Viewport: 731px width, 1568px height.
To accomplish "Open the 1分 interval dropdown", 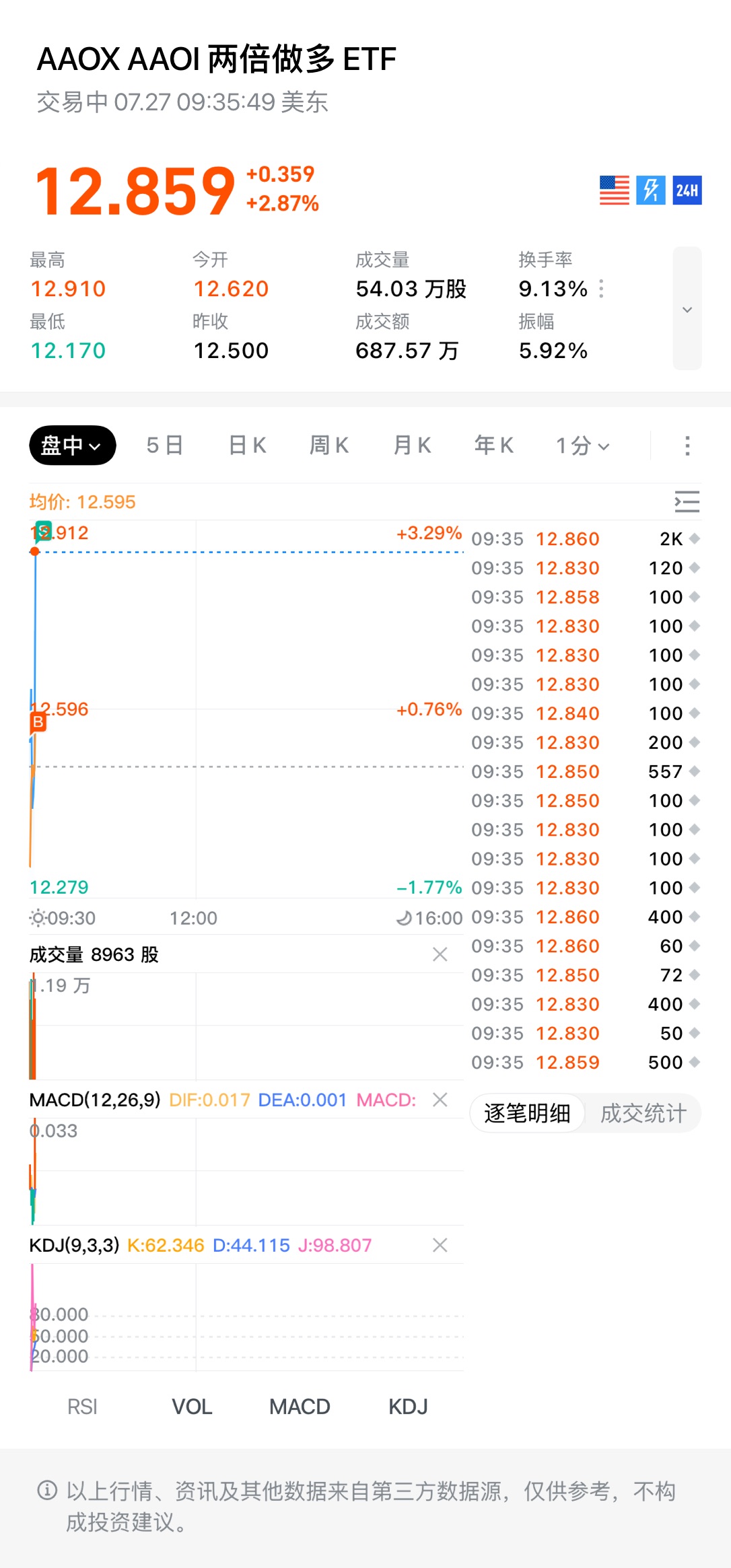I will 583,446.
